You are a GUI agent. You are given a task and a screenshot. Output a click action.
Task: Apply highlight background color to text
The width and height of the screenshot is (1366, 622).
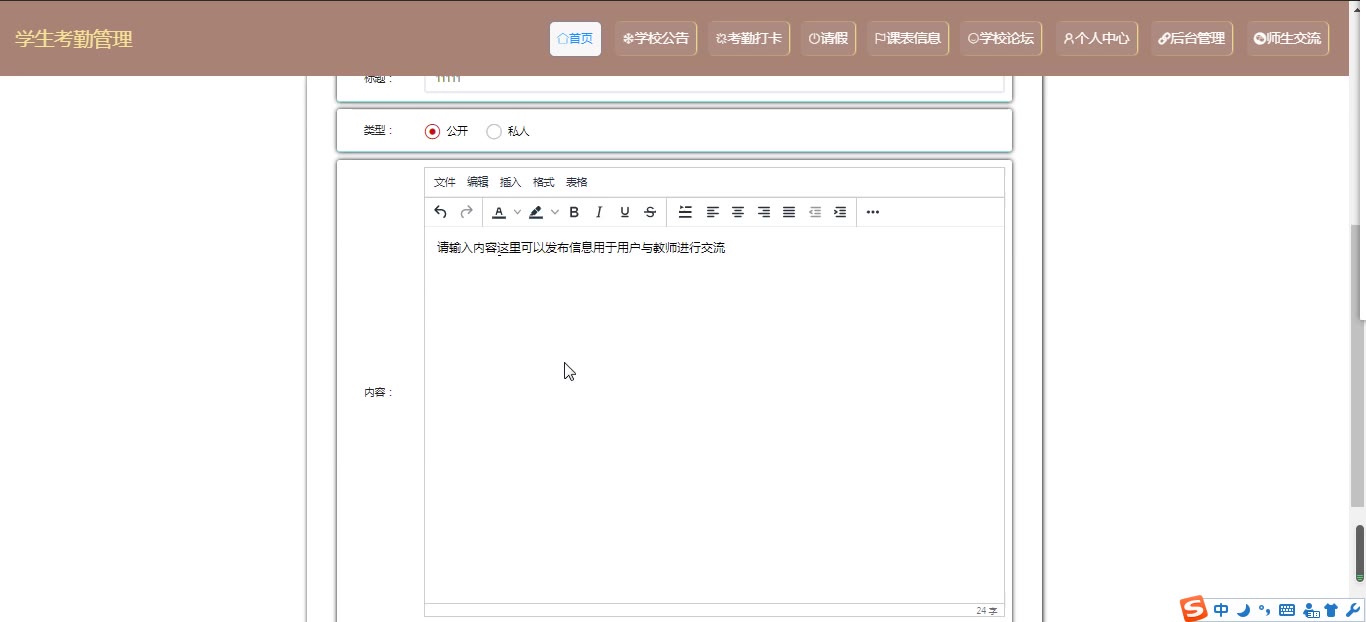(x=536, y=212)
